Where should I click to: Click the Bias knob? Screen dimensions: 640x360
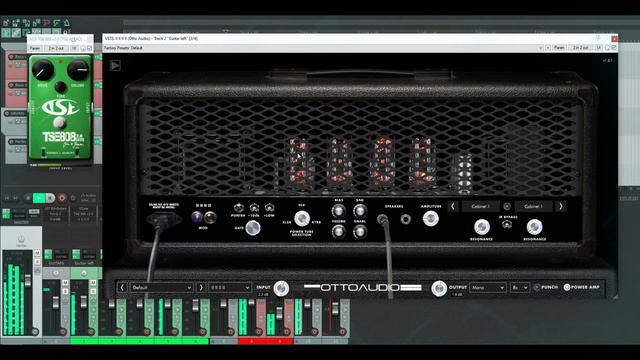[x=338, y=211]
